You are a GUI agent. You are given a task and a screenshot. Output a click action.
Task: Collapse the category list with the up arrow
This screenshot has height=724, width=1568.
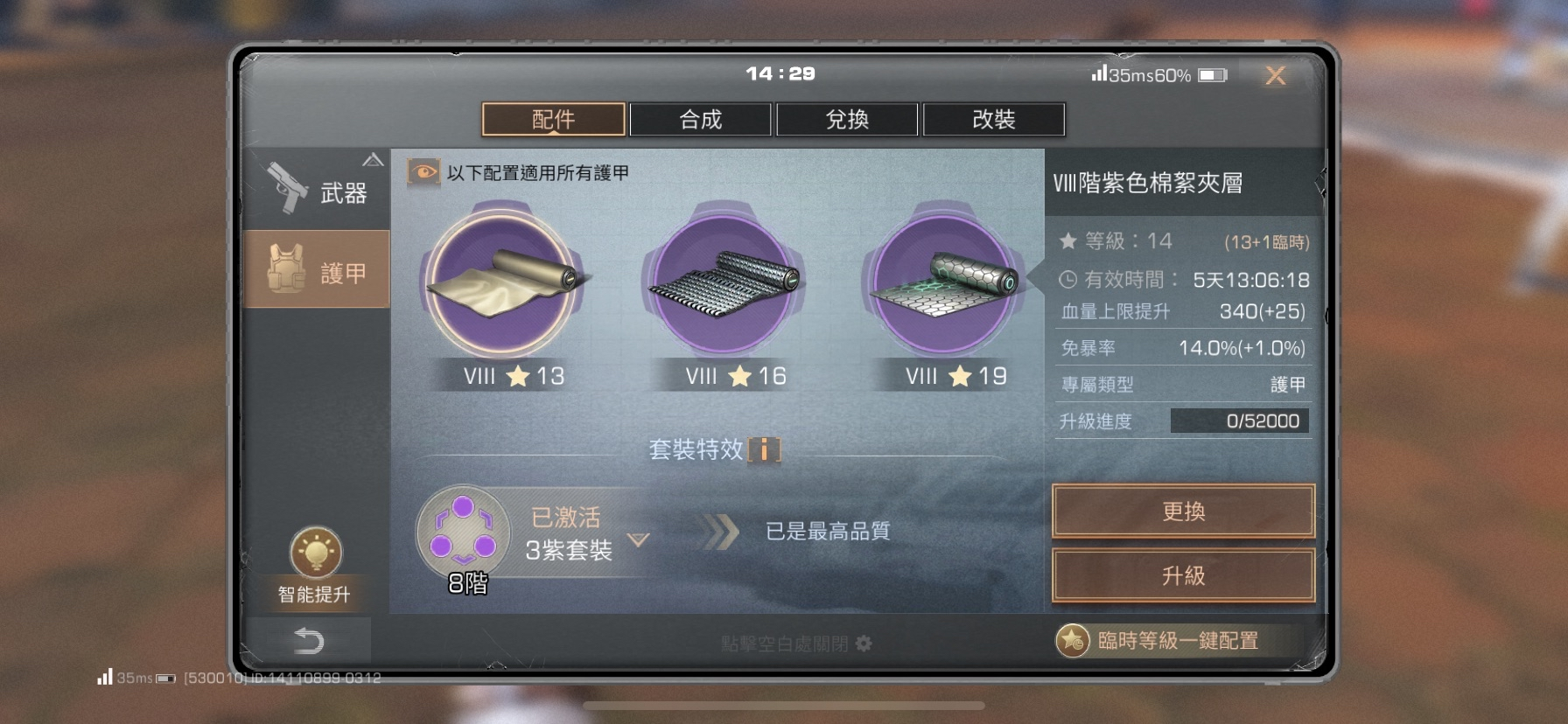coord(373,160)
